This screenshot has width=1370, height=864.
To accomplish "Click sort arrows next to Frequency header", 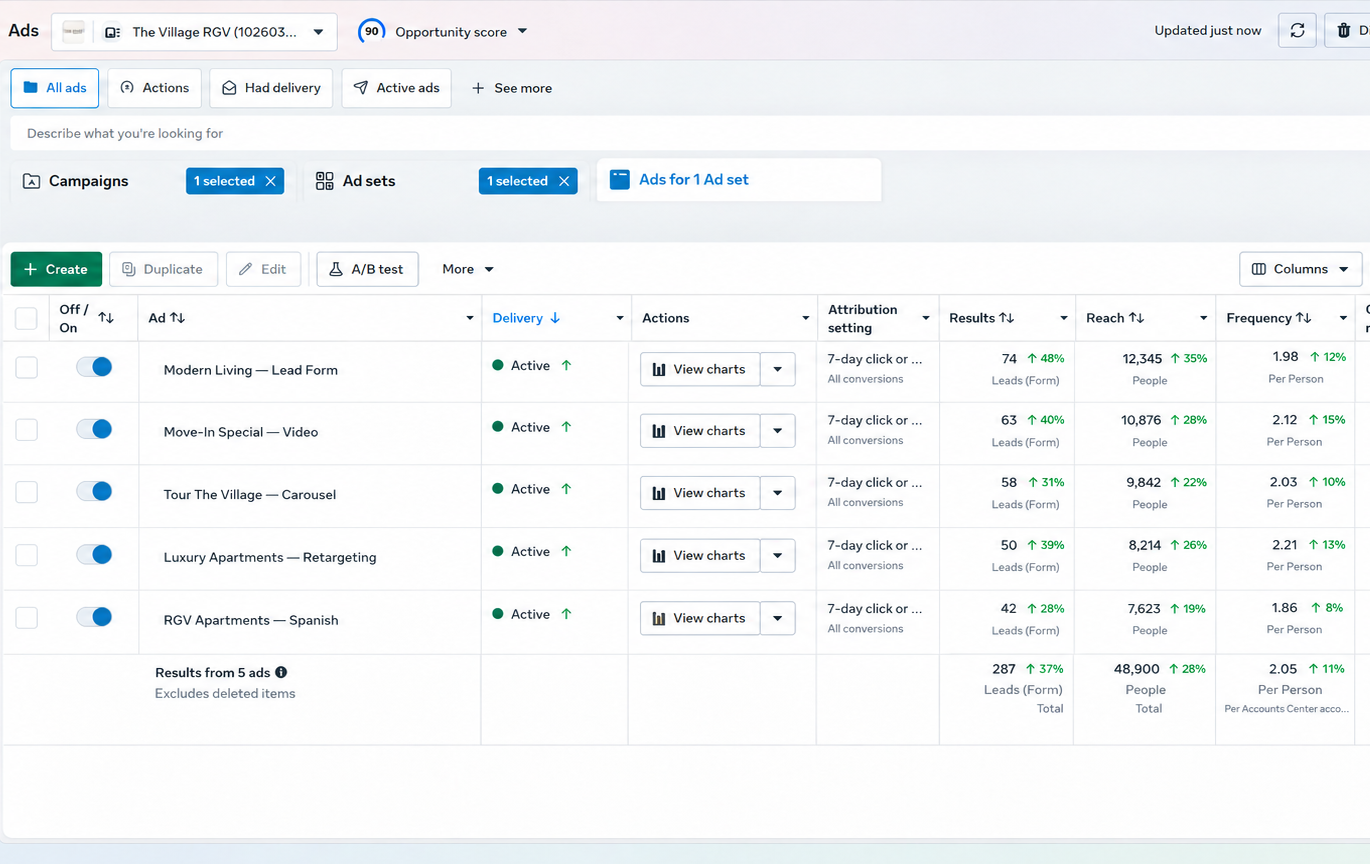I will [x=1304, y=318].
